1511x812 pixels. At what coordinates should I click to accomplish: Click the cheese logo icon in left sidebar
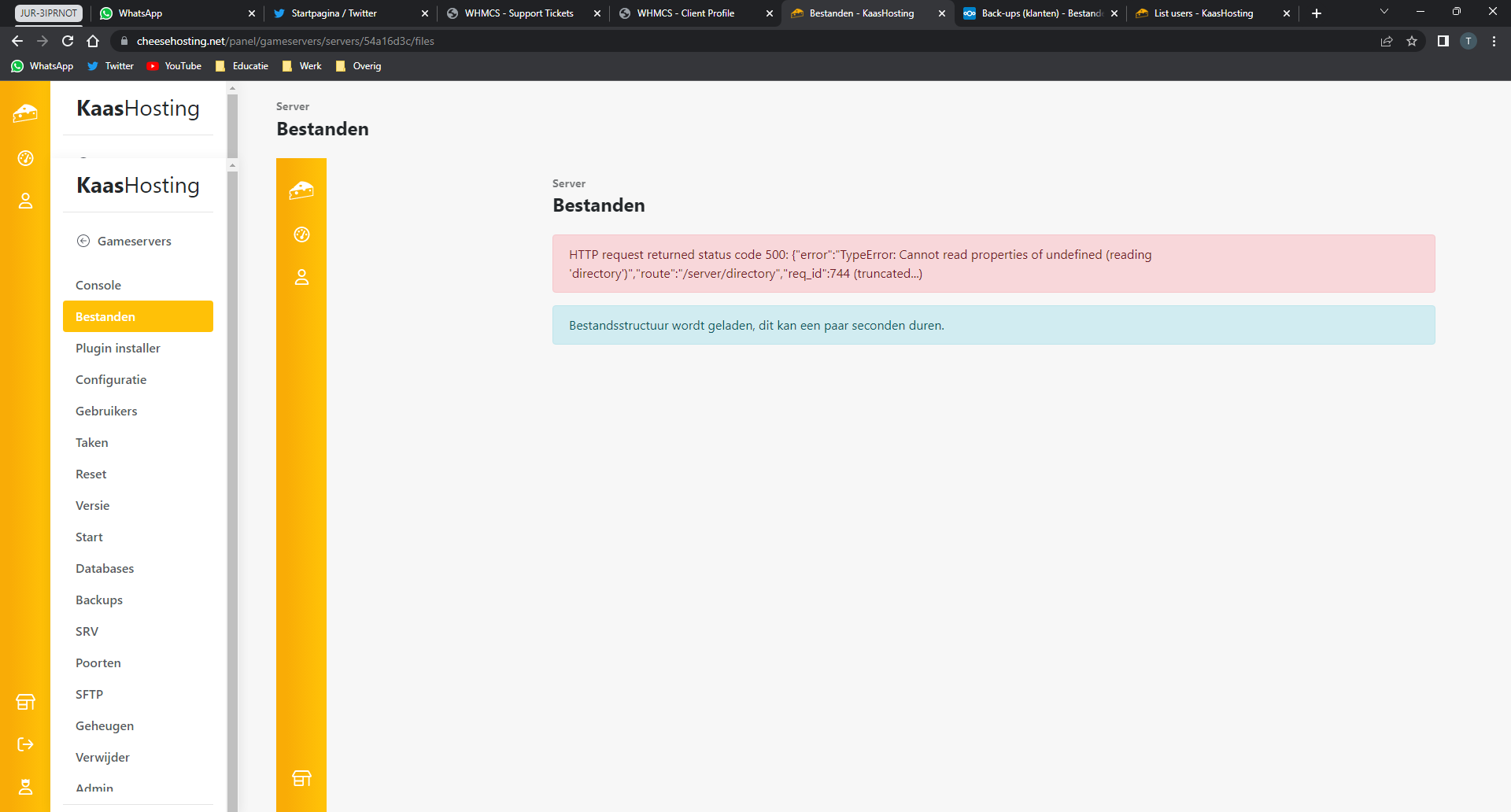pos(25,114)
